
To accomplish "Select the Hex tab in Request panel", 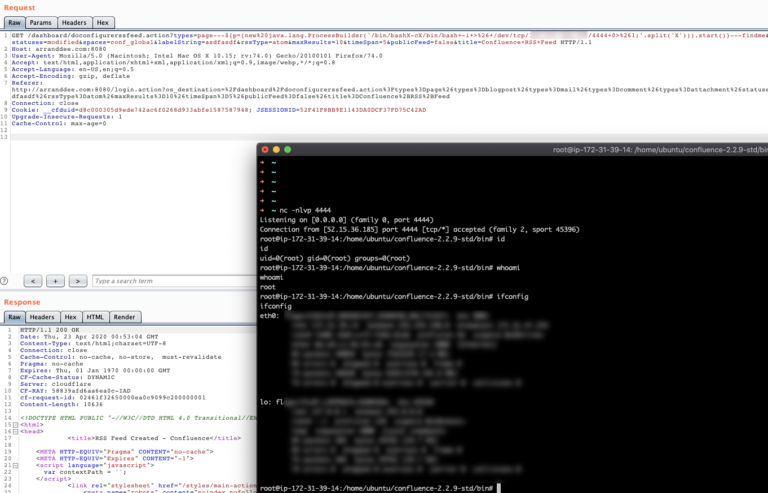I will [x=103, y=21].
